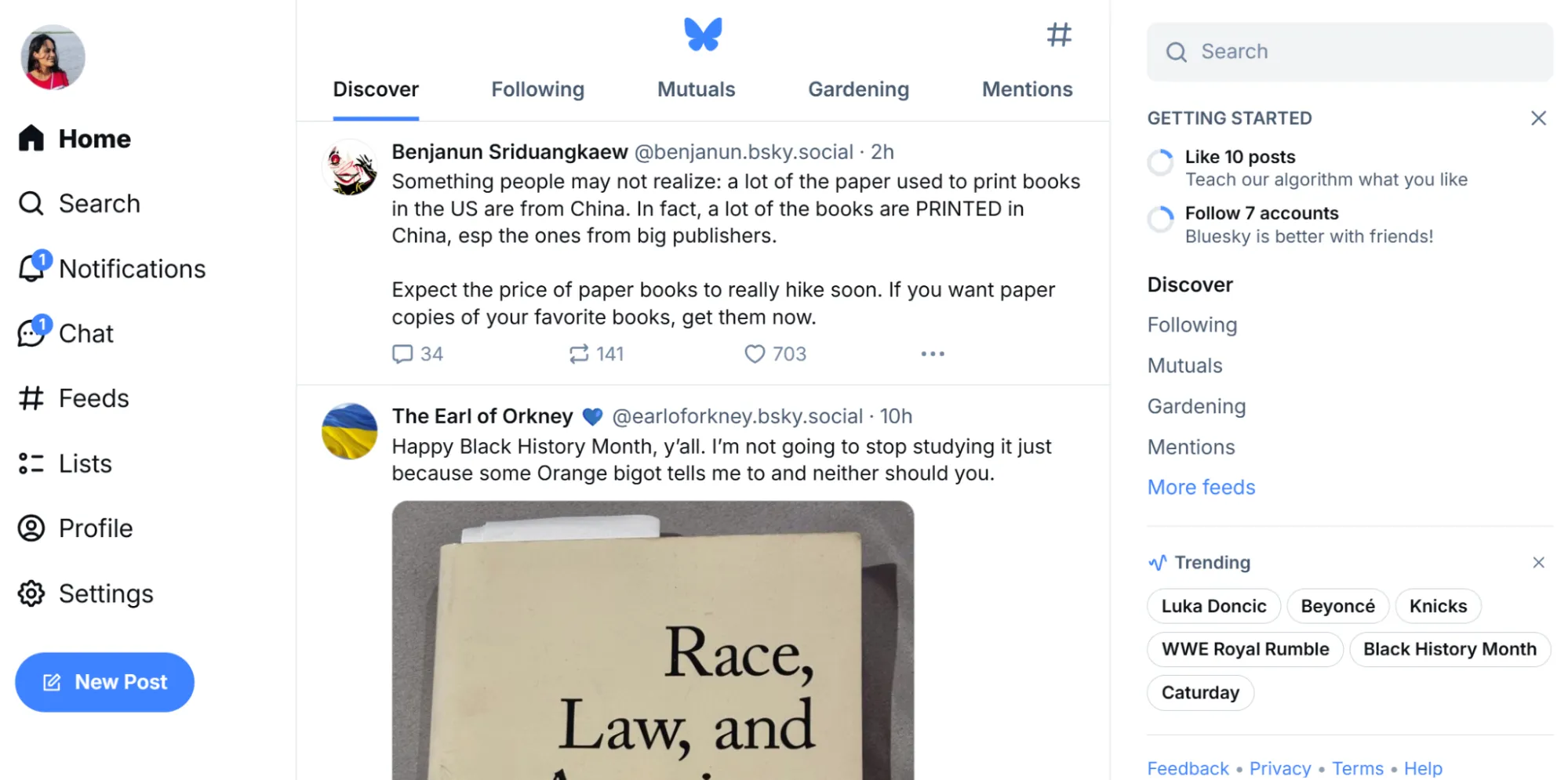
Task: Open feeds via the hashtag icon
Action: pyautogui.click(x=1058, y=34)
